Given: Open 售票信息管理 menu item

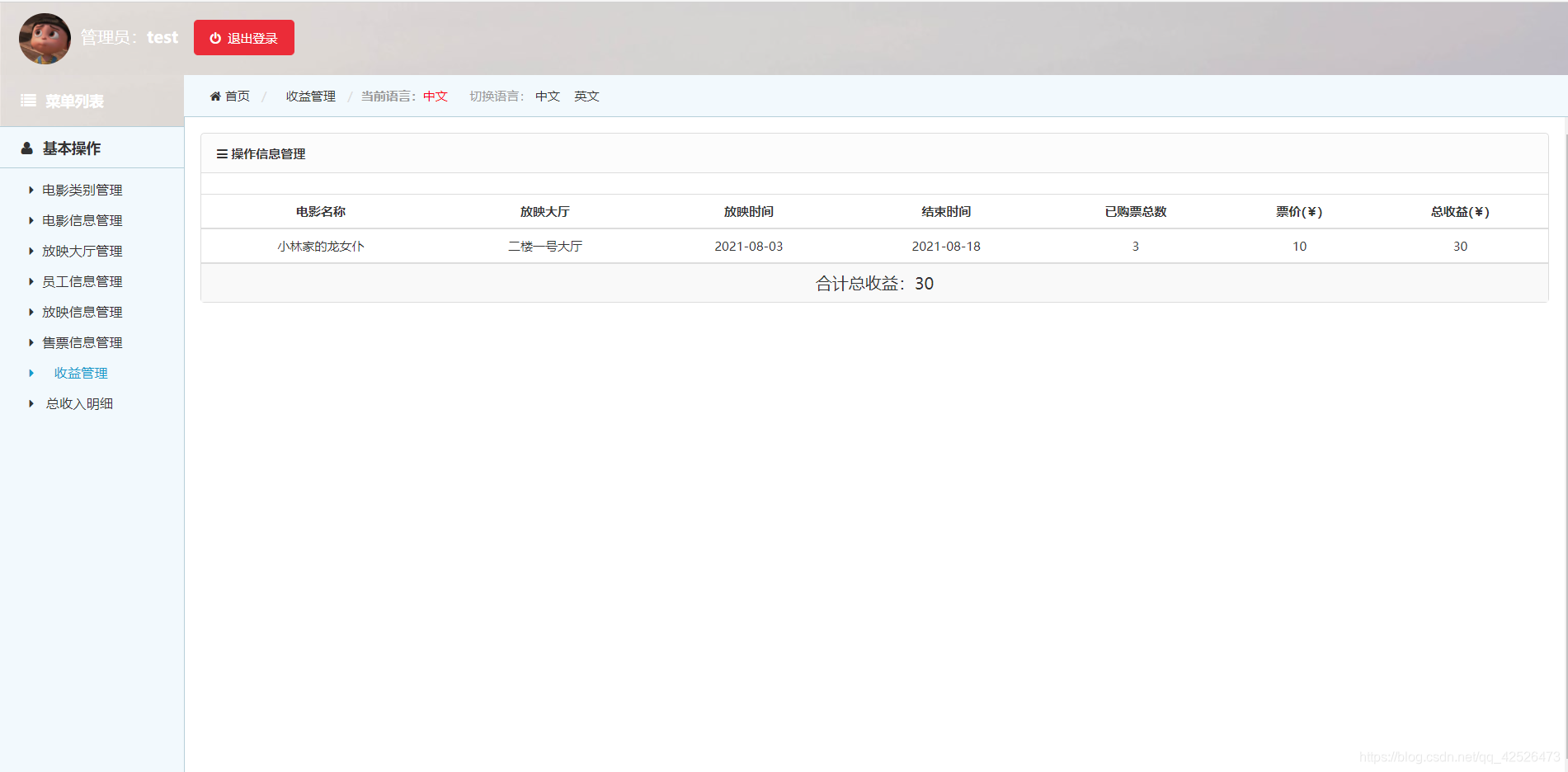Looking at the screenshot, I should (x=82, y=343).
